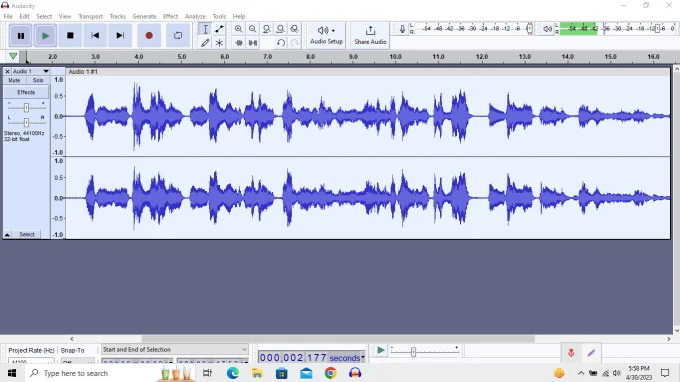Image resolution: width=680 pixels, height=382 pixels.
Task: Open Start and End of Selection dropdown
Action: (x=174, y=349)
